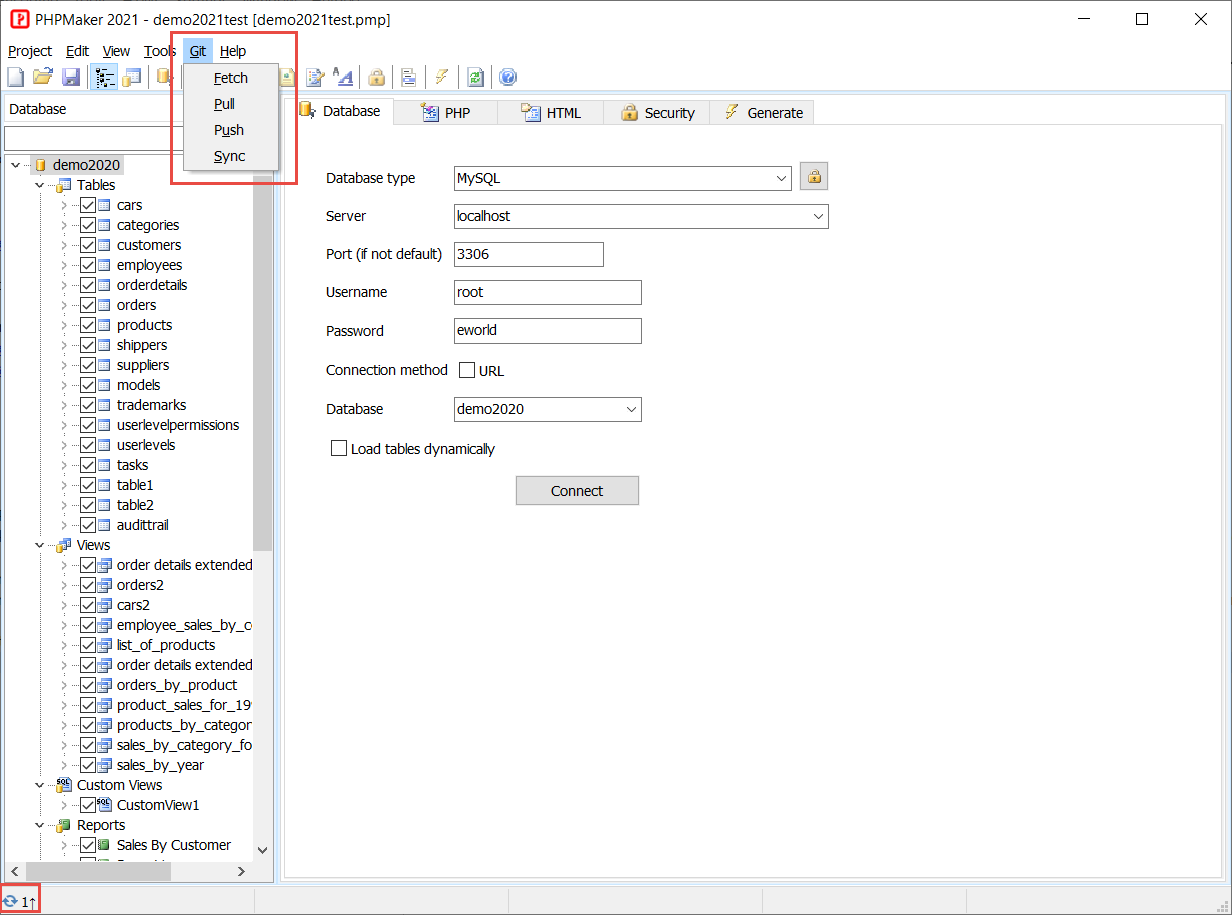Click the New project toolbar icon
Viewport: 1232px width, 915px height.
(x=15, y=77)
